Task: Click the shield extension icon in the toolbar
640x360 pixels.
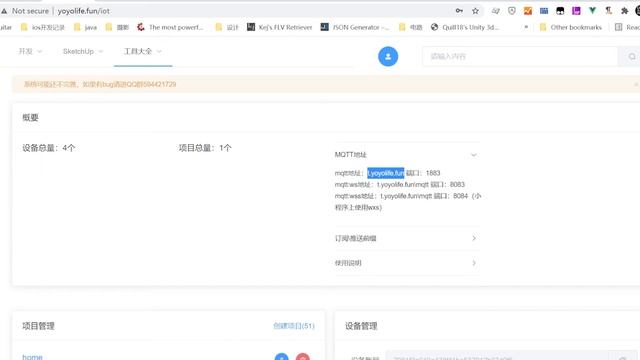Action: click(x=512, y=11)
